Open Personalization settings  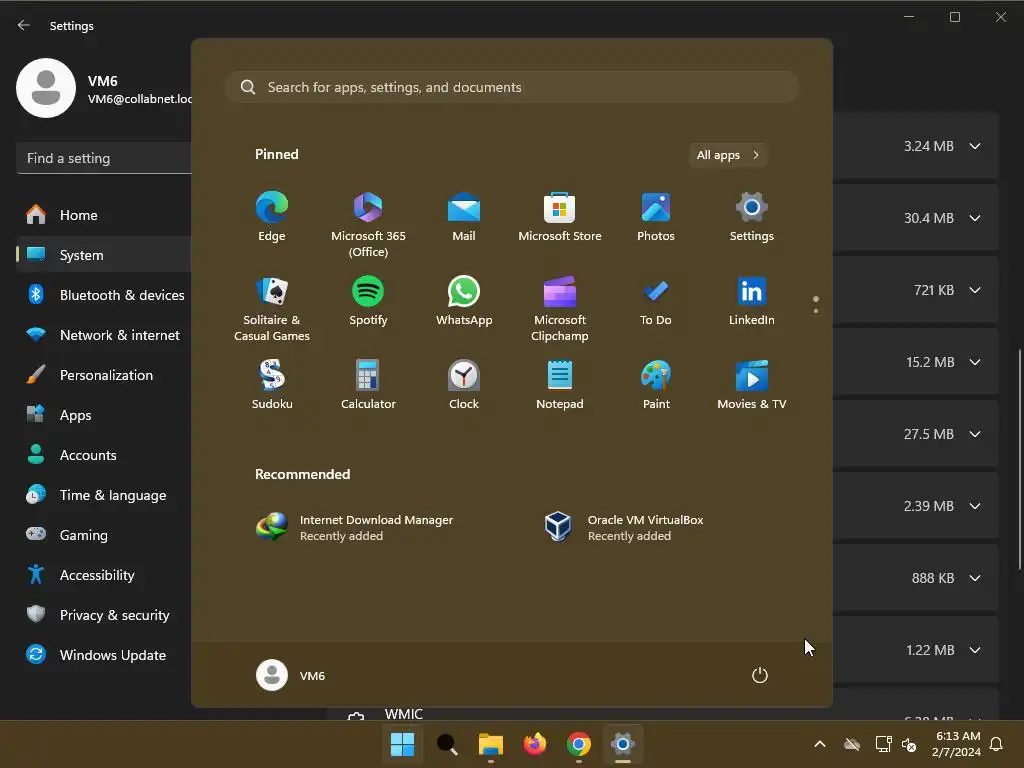pyautogui.click(x=104, y=375)
